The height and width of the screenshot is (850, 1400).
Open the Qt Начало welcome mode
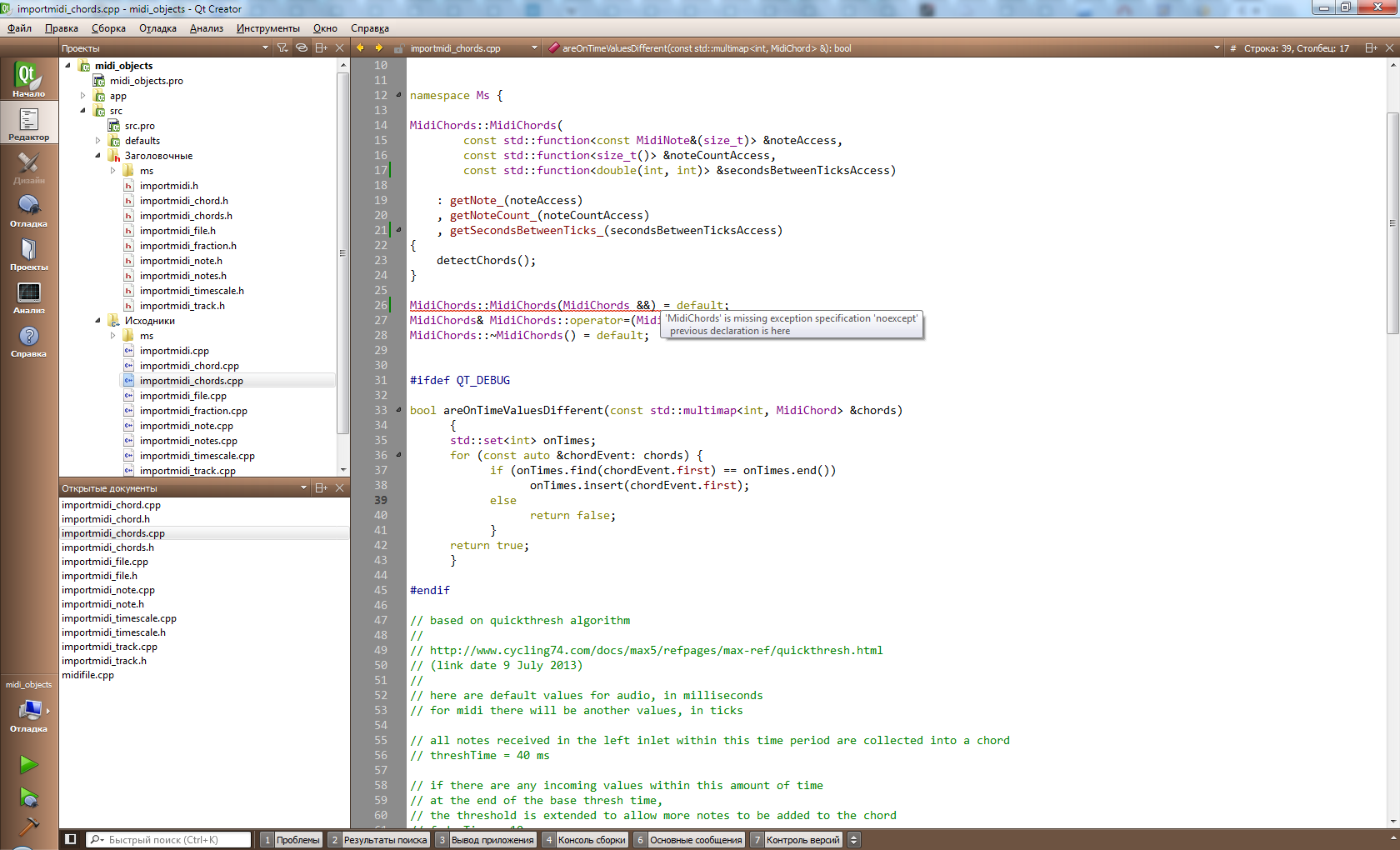(28, 79)
